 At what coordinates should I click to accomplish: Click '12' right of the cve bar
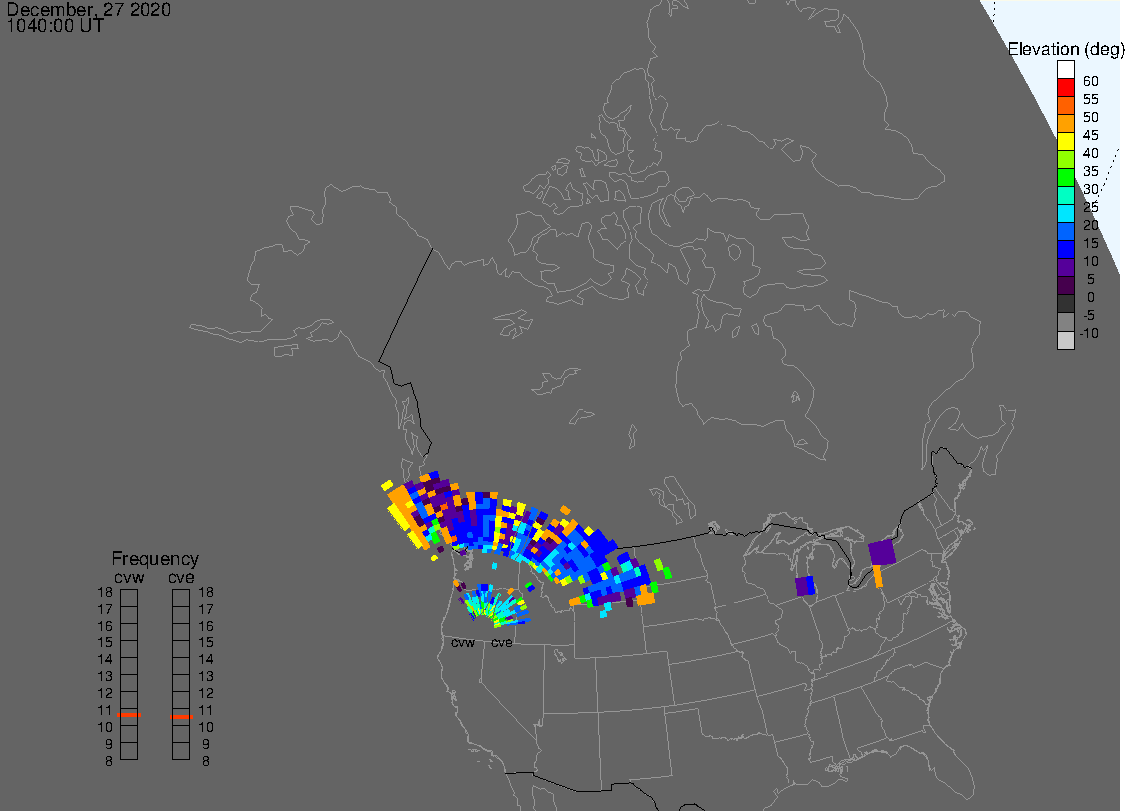coord(206,693)
